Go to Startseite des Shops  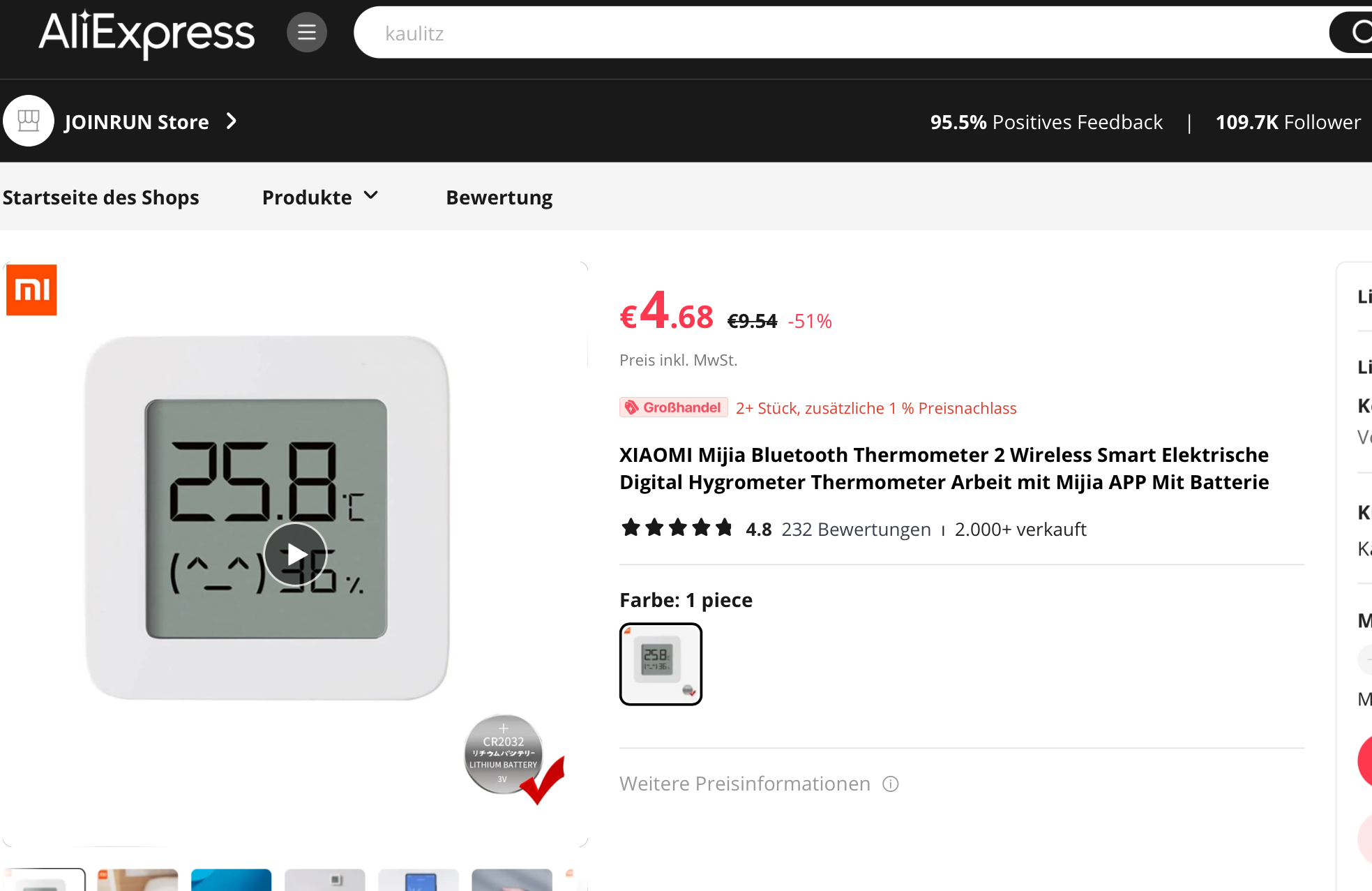(101, 197)
